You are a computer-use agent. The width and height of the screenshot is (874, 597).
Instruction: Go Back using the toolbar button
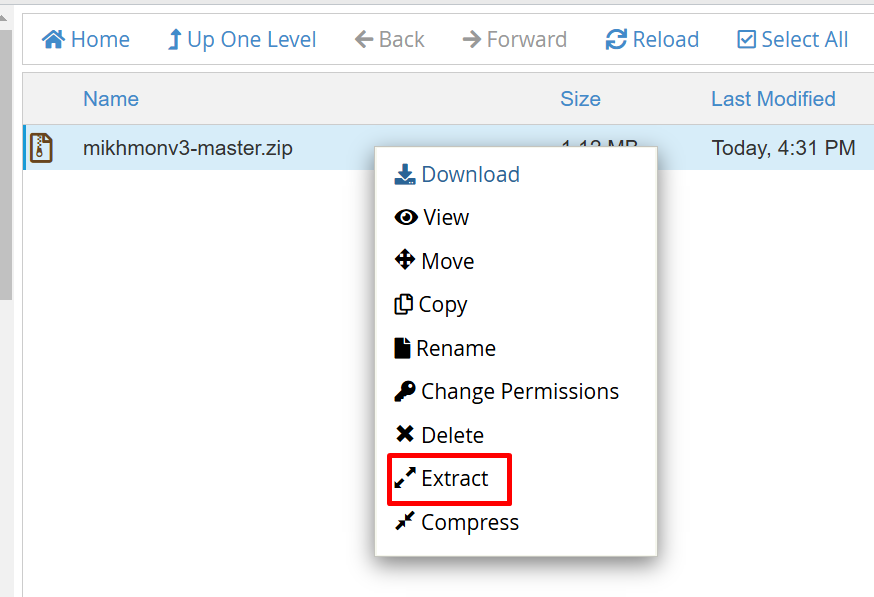tap(390, 40)
